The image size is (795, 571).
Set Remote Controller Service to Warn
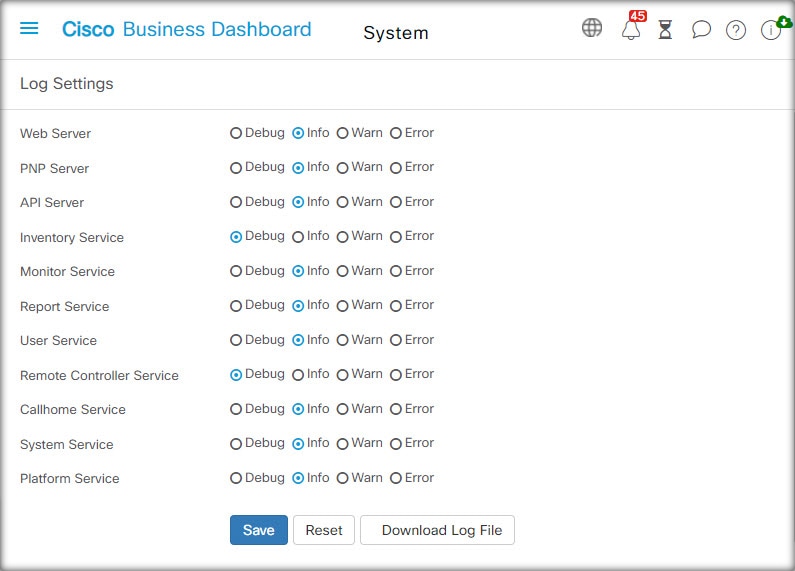(x=343, y=374)
